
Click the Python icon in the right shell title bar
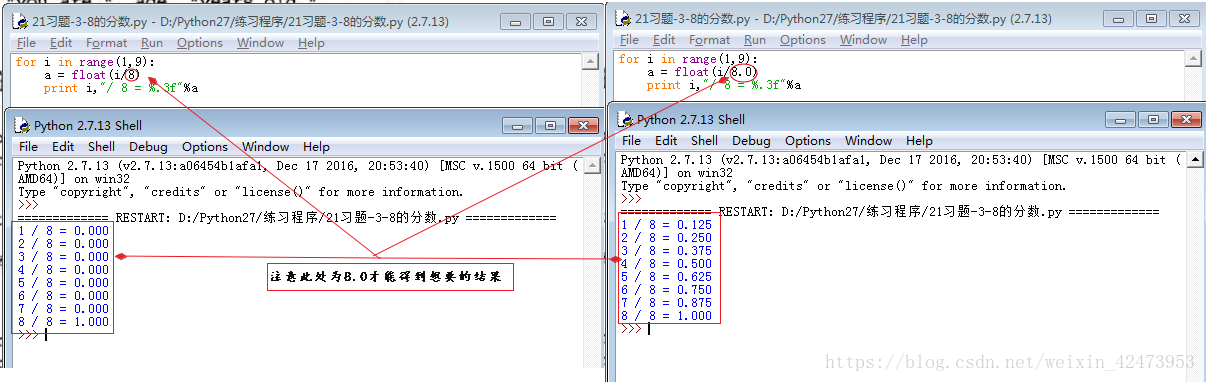(625, 119)
